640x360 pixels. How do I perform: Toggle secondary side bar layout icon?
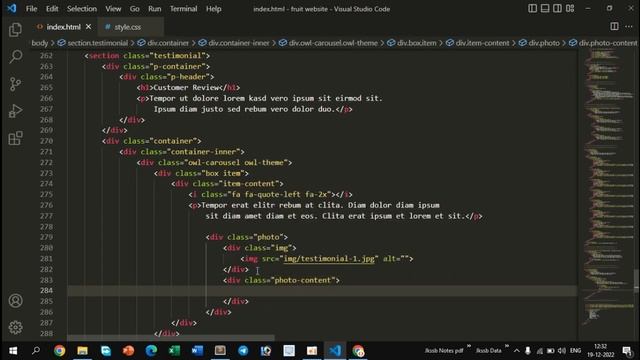coord(557,9)
